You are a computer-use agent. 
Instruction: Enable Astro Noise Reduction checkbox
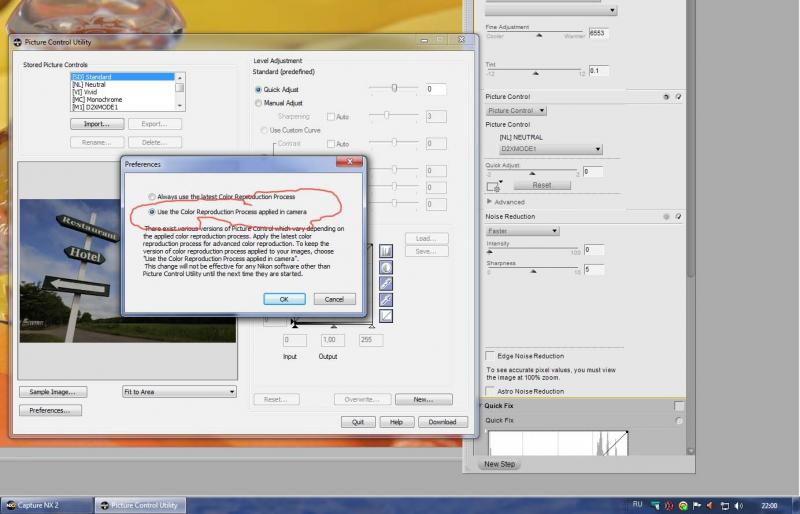(490, 391)
